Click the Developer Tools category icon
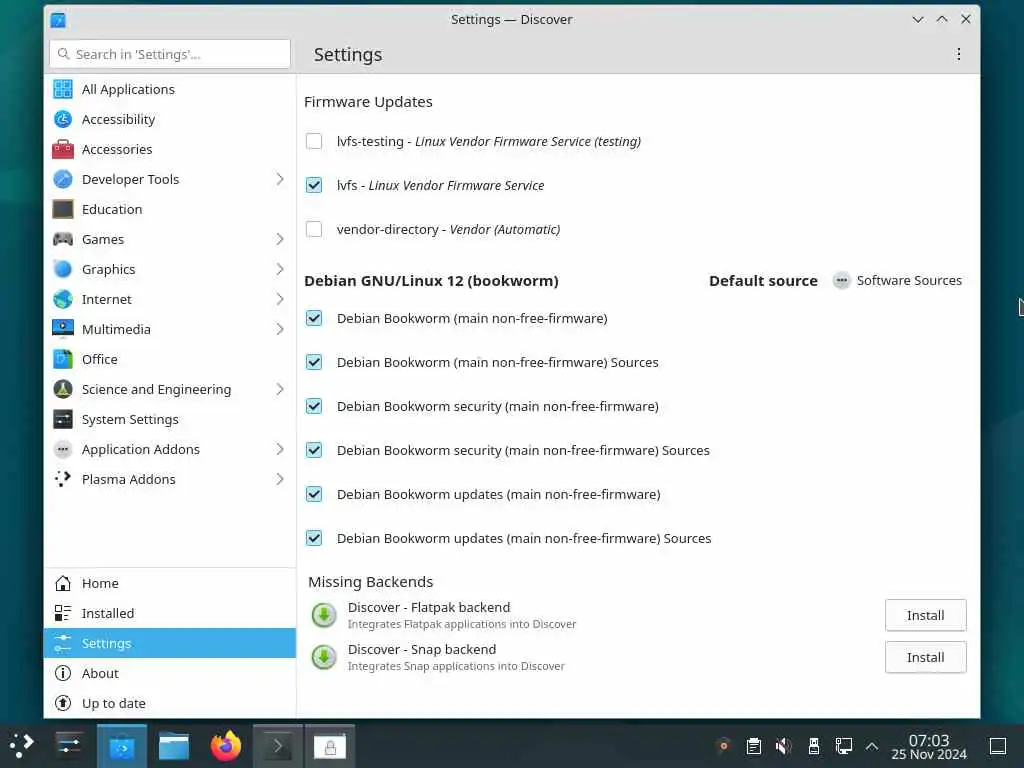Screen dimensions: 1024x768 [63, 179]
